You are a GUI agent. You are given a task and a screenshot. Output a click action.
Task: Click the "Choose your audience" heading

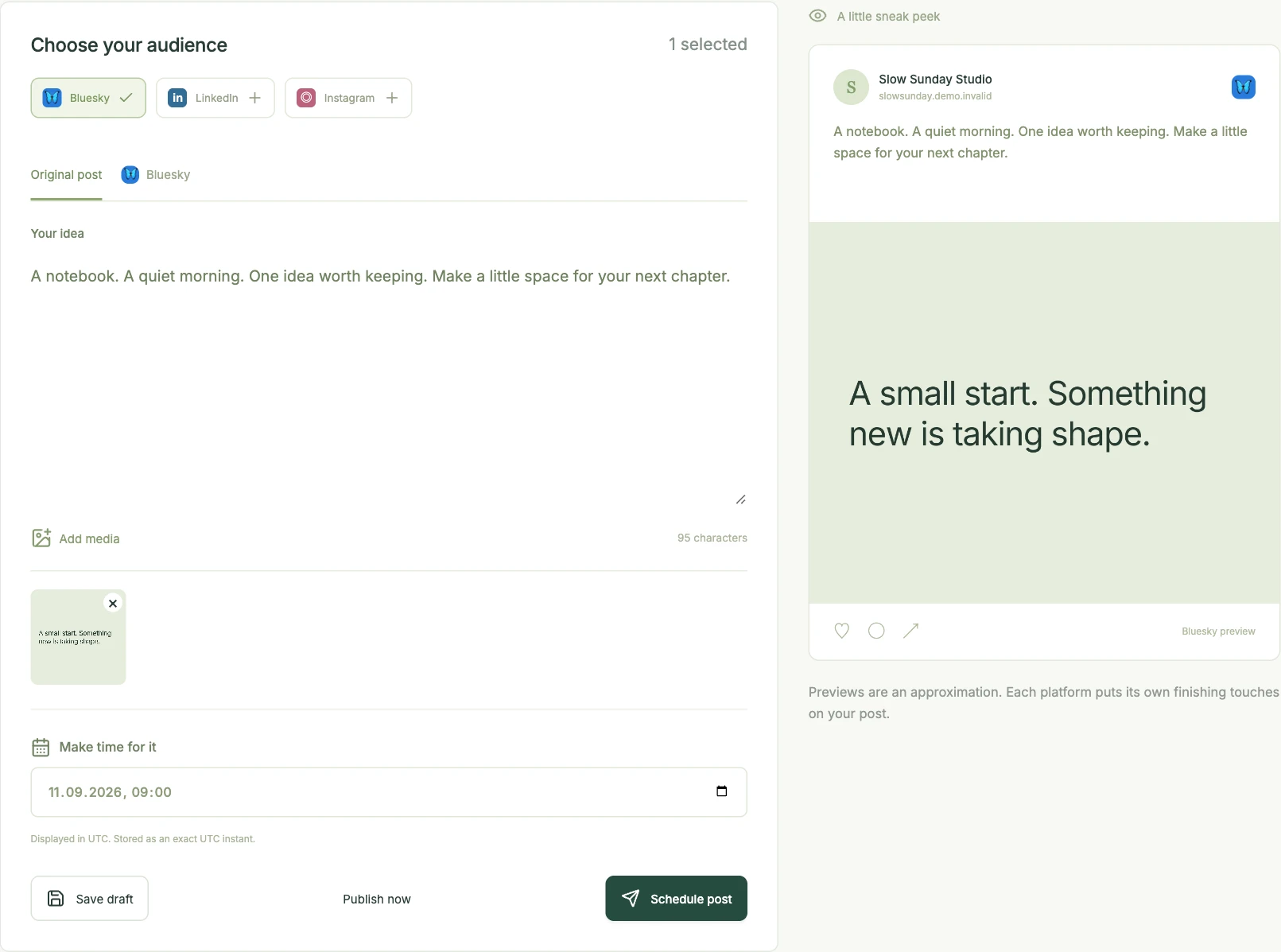pos(129,45)
